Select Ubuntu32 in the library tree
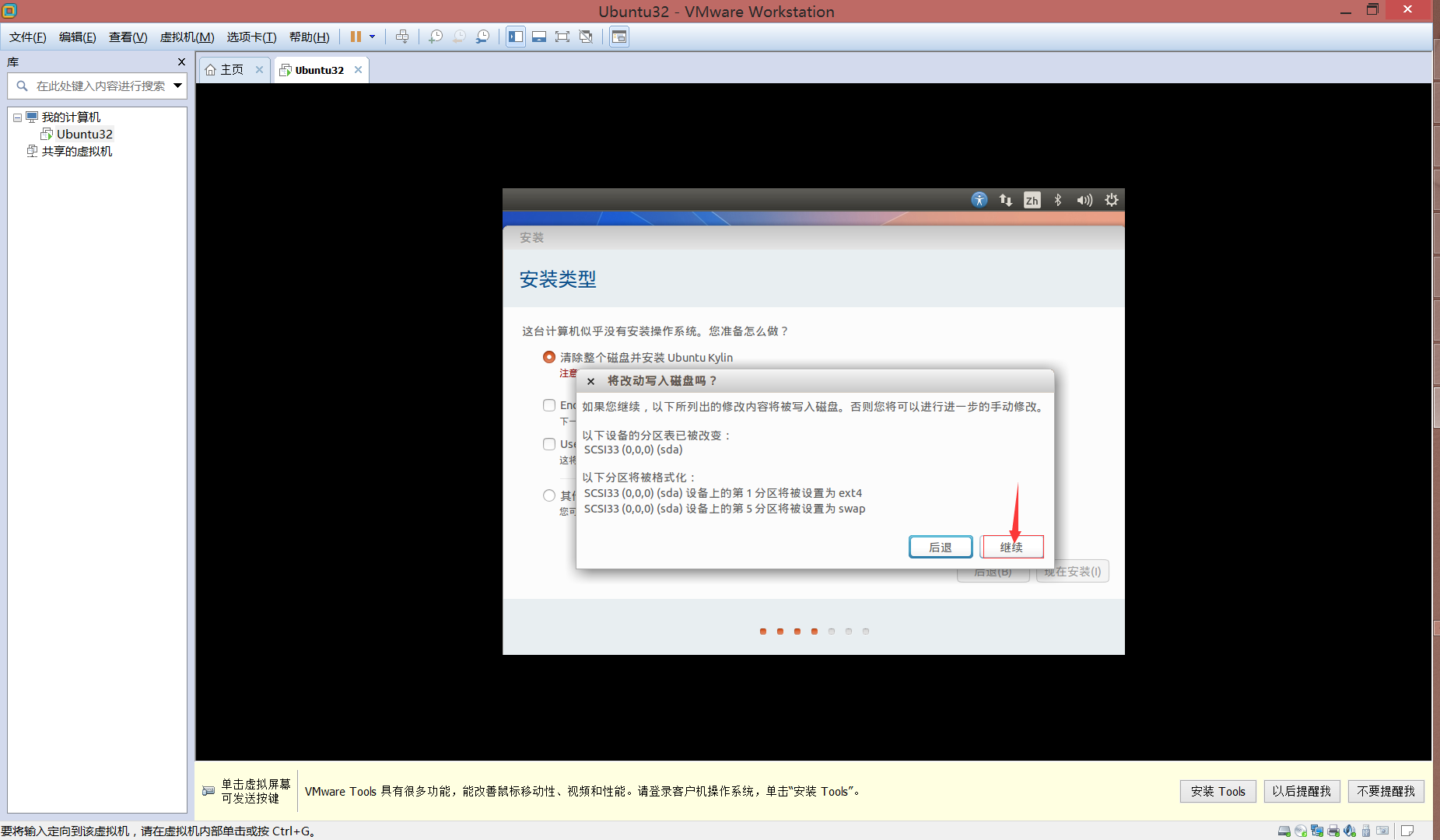 [x=84, y=135]
